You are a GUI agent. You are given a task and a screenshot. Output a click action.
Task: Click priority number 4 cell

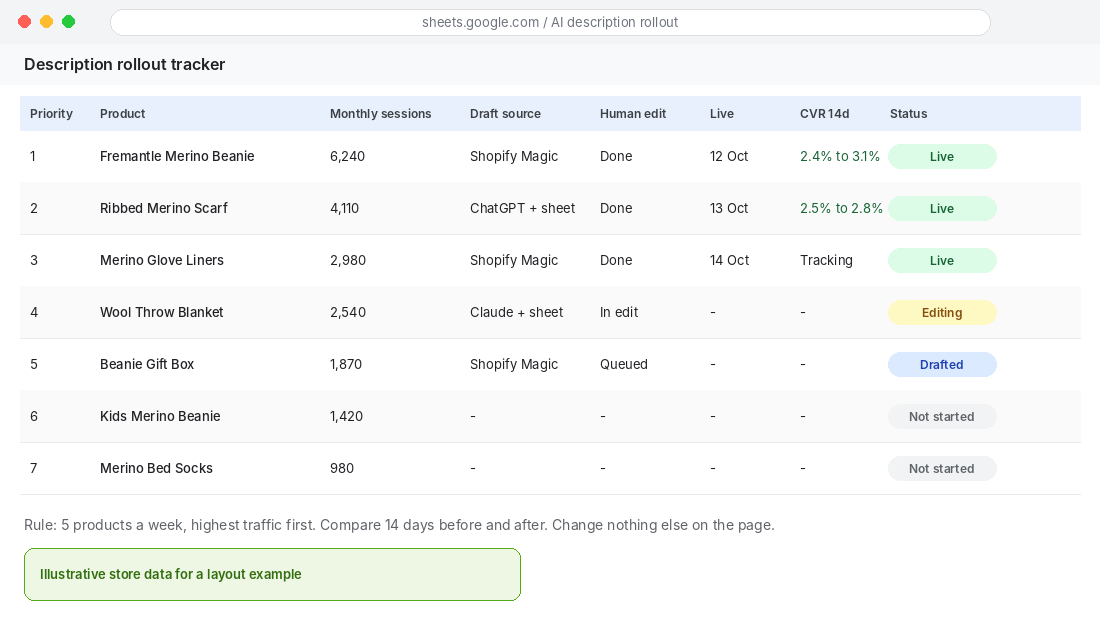point(34,312)
